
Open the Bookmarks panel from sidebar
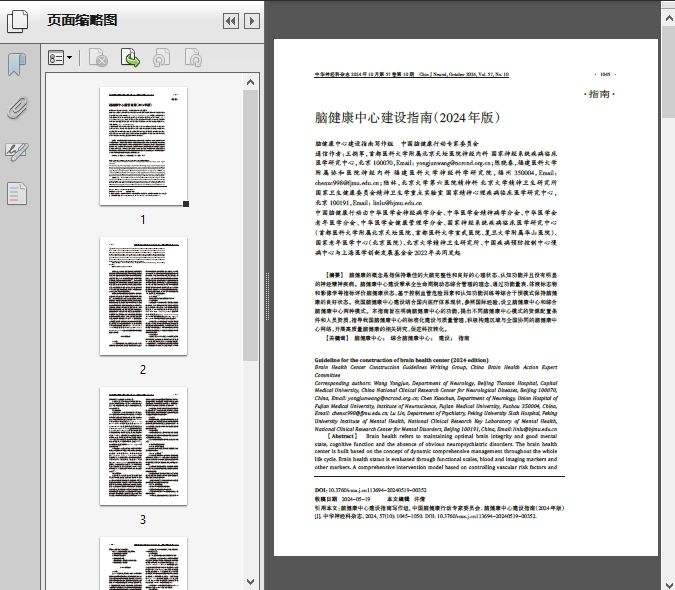click(17, 66)
